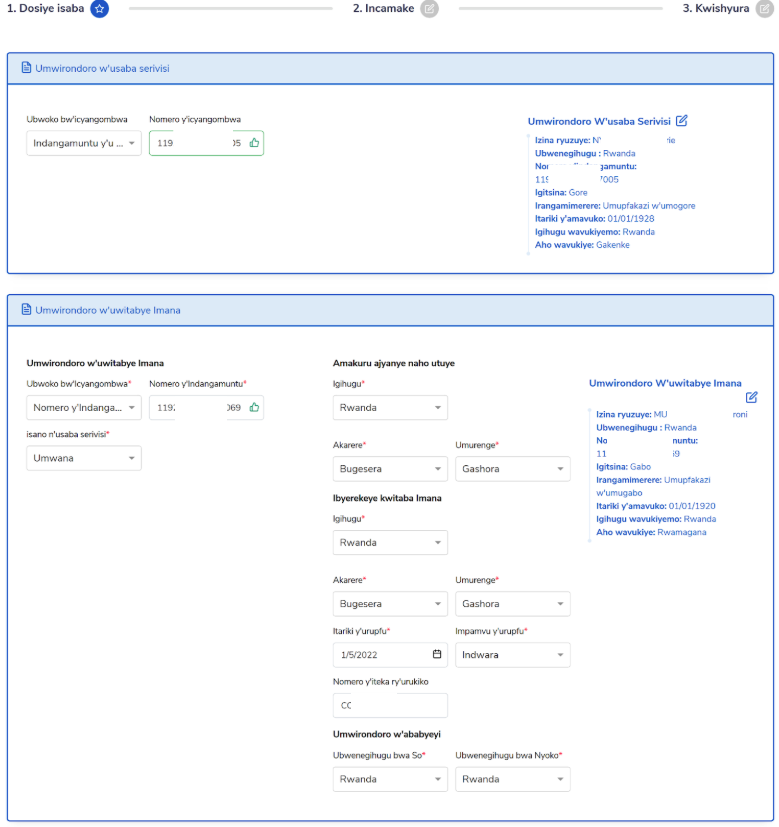
Task: Click Aho wavukiye: Gakenke text
Action: click(582, 245)
